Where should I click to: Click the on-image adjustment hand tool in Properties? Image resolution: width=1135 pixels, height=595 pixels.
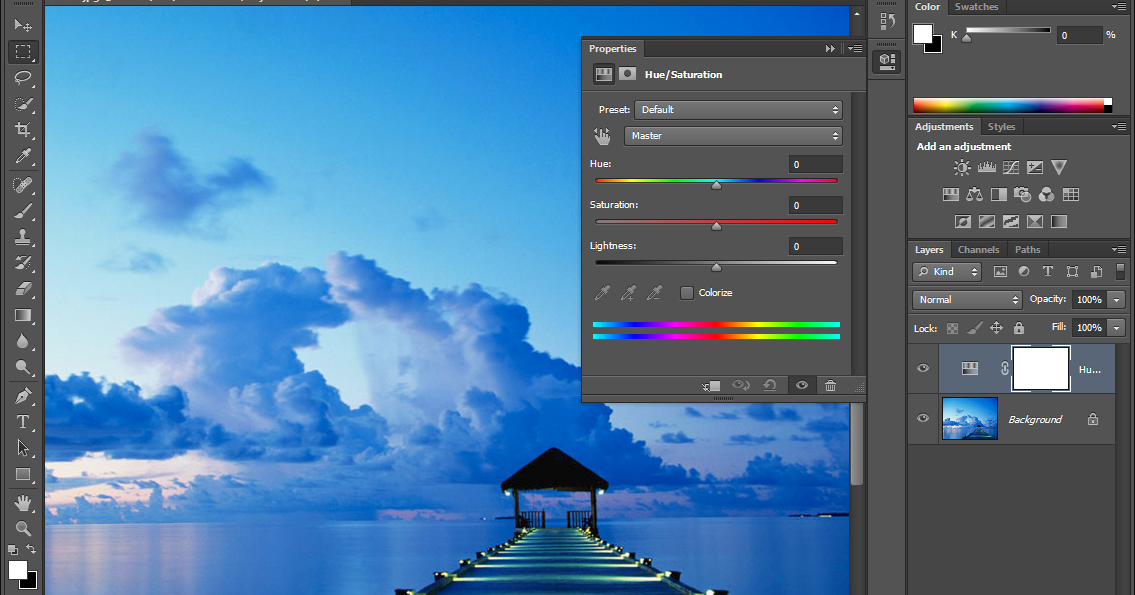point(602,136)
